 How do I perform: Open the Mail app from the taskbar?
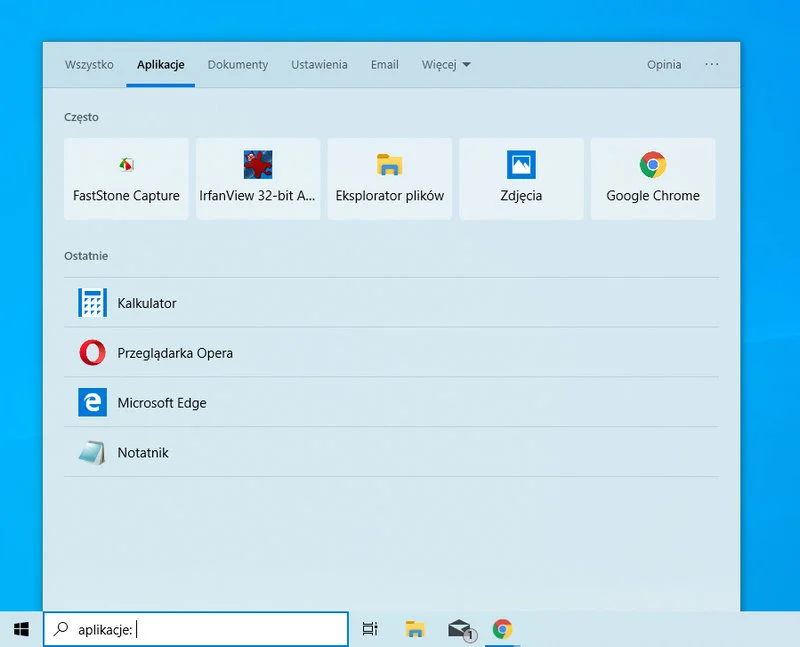[459, 629]
